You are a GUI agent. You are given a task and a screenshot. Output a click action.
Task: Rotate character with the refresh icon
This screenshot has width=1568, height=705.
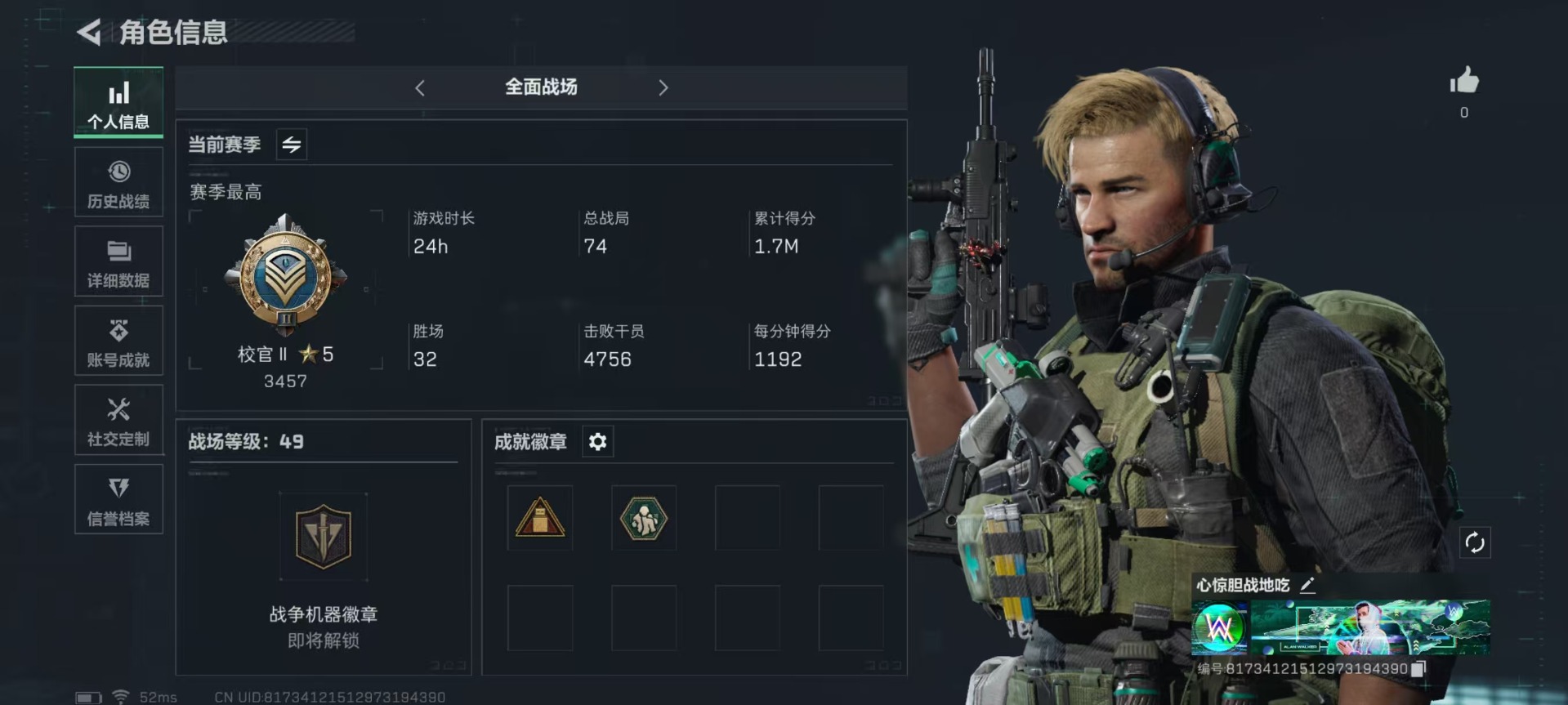(1475, 542)
